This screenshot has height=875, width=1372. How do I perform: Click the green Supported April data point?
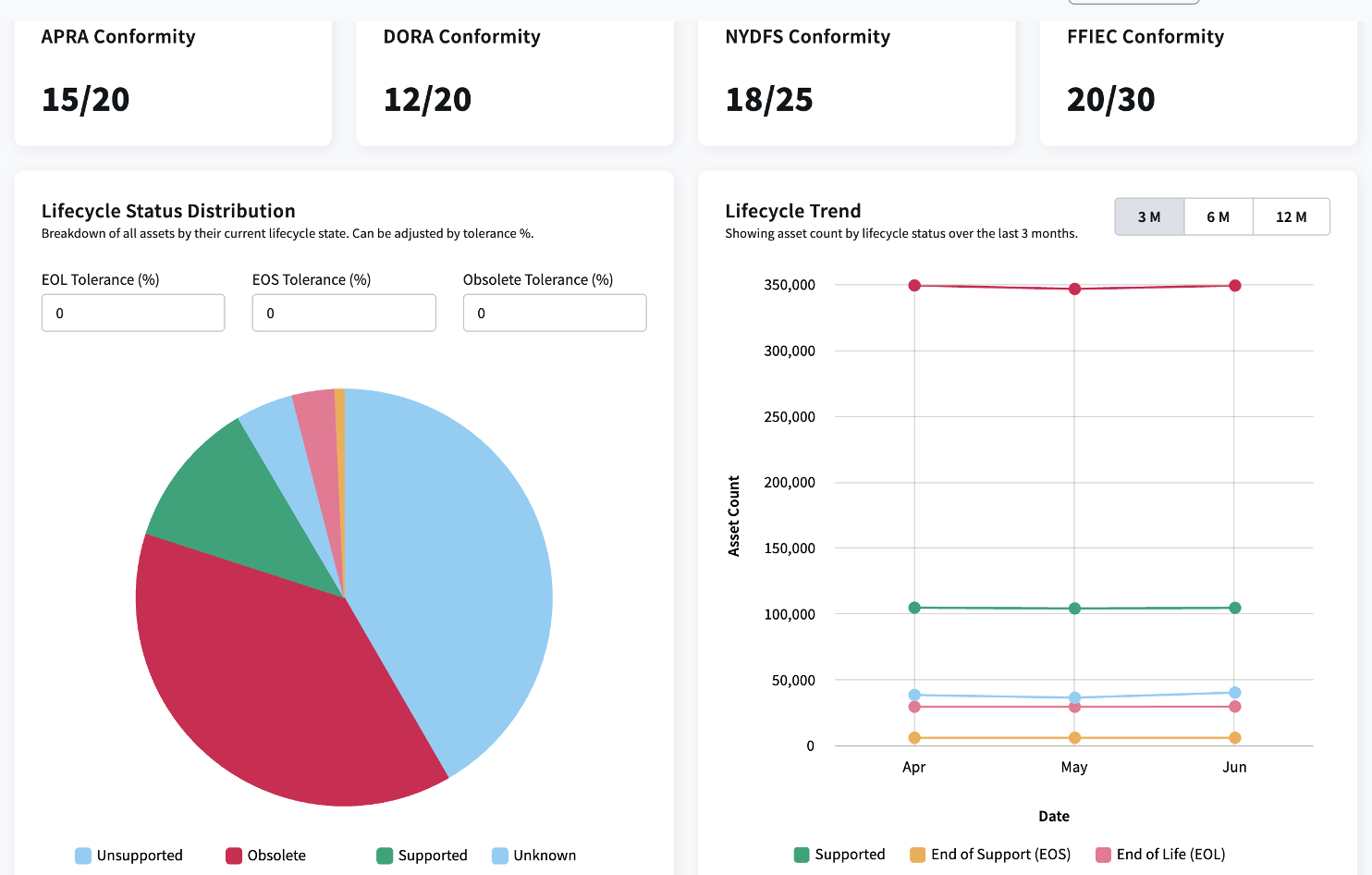click(x=914, y=608)
